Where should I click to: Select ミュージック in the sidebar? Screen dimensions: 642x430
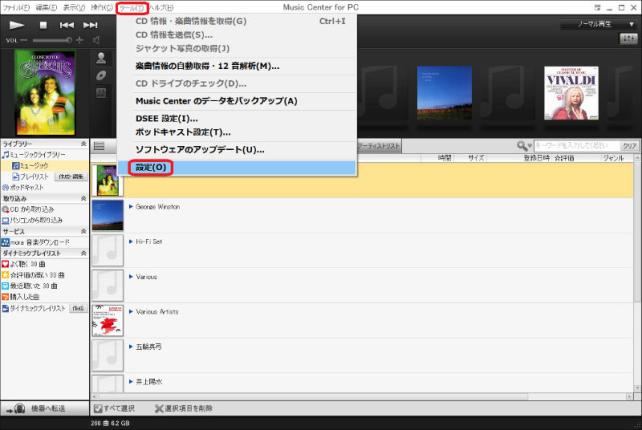coord(30,166)
